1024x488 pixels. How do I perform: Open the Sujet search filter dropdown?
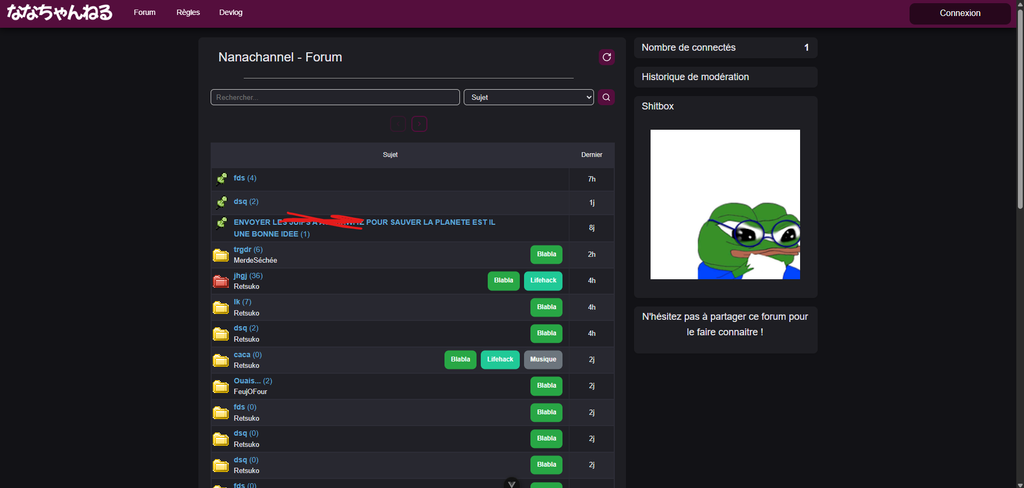[x=528, y=97]
